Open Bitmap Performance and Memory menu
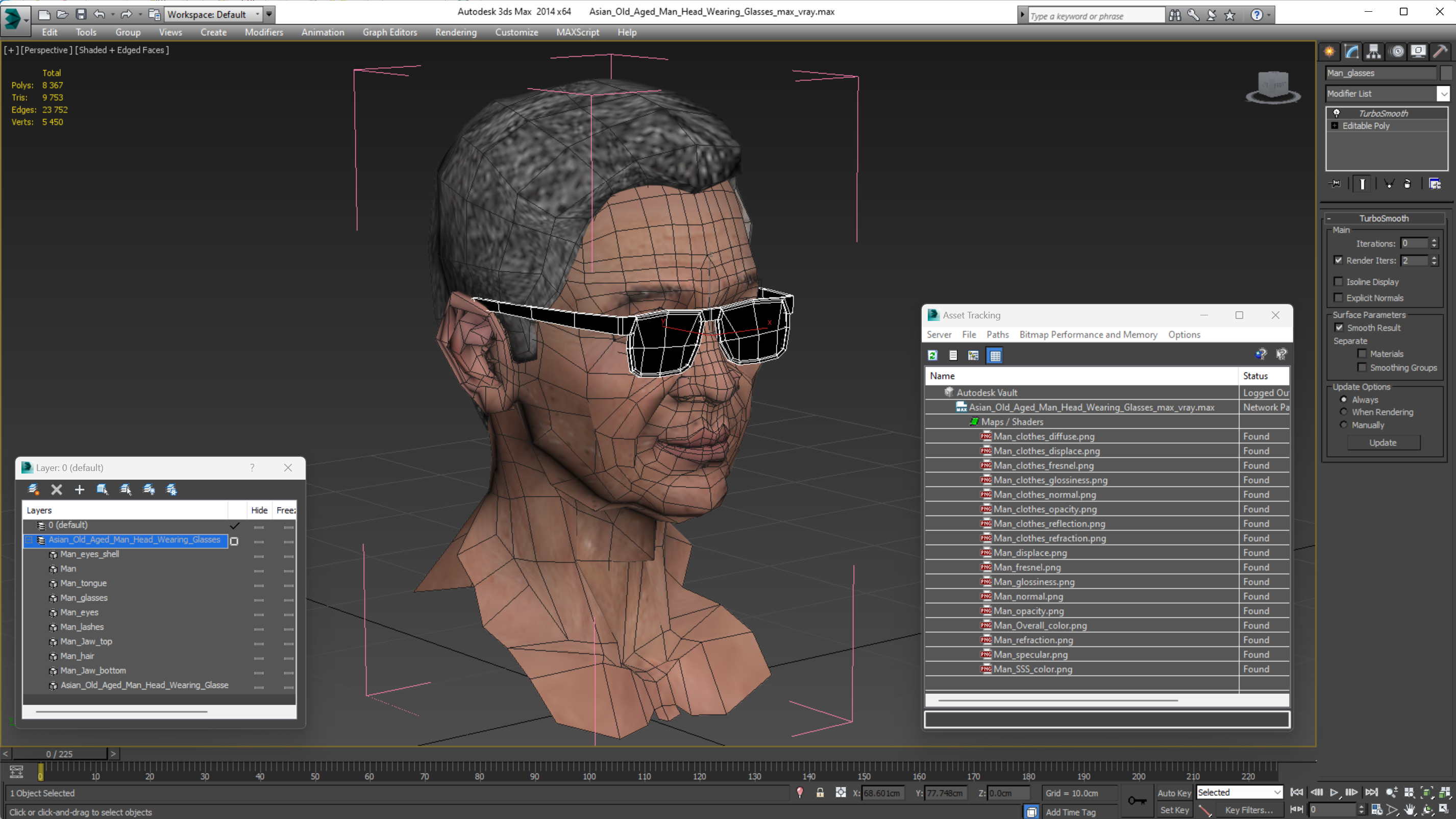 [1088, 335]
